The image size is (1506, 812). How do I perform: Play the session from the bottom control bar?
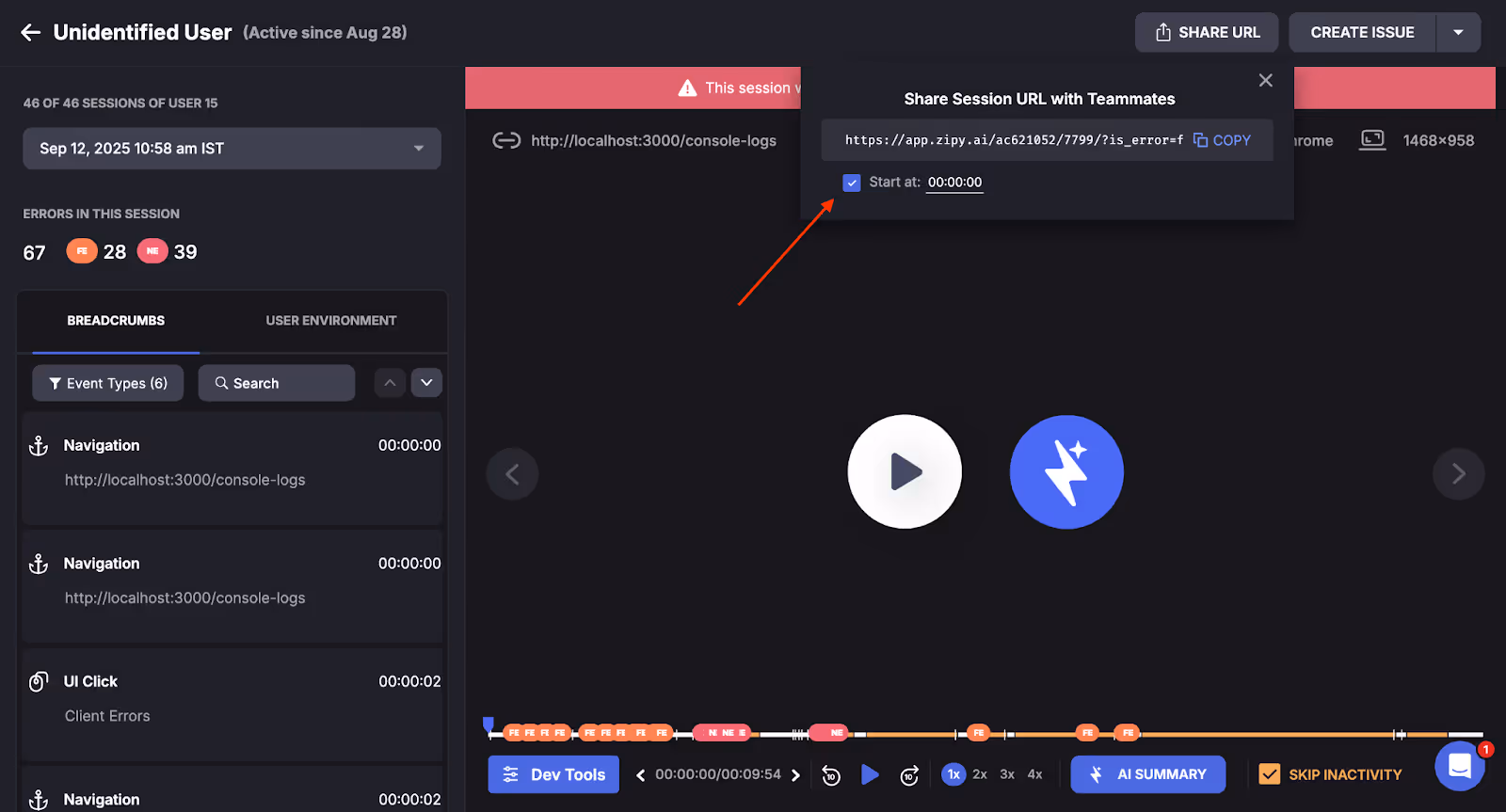[x=870, y=774]
